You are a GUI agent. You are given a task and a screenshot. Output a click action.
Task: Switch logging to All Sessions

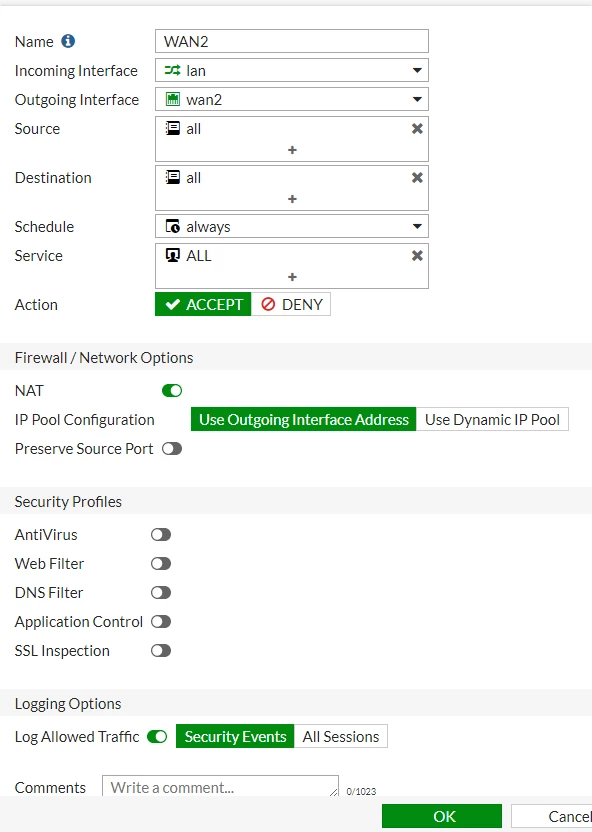pos(341,736)
